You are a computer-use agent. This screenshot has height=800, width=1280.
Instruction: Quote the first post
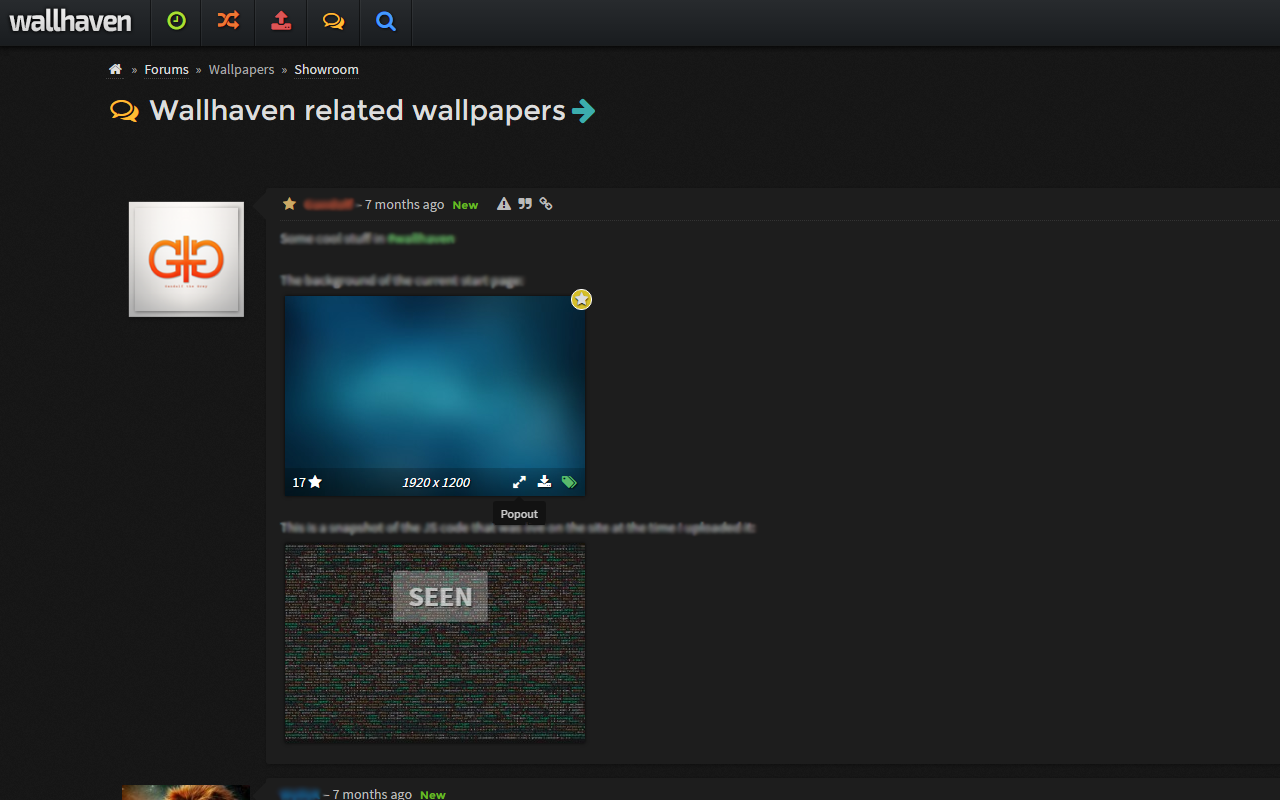[525, 204]
